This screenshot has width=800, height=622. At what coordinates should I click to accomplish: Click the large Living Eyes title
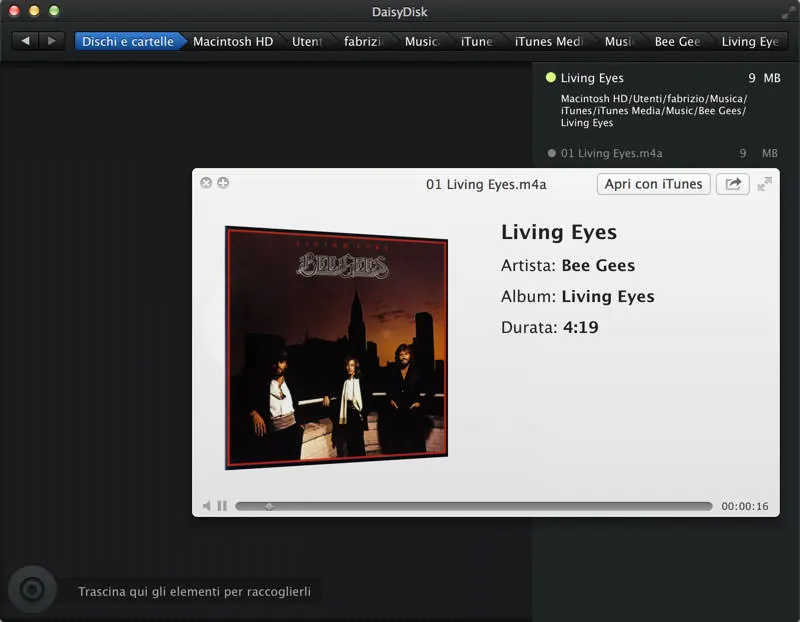coord(559,233)
